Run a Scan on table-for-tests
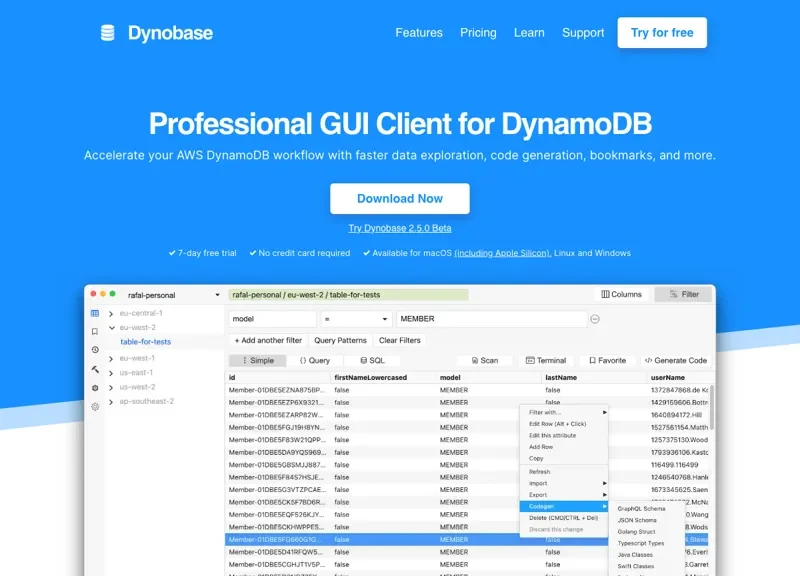 click(488, 360)
